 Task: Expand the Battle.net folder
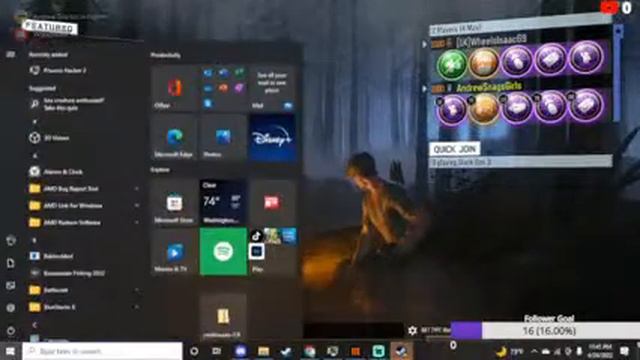pyautogui.click(x=84, y=290)
